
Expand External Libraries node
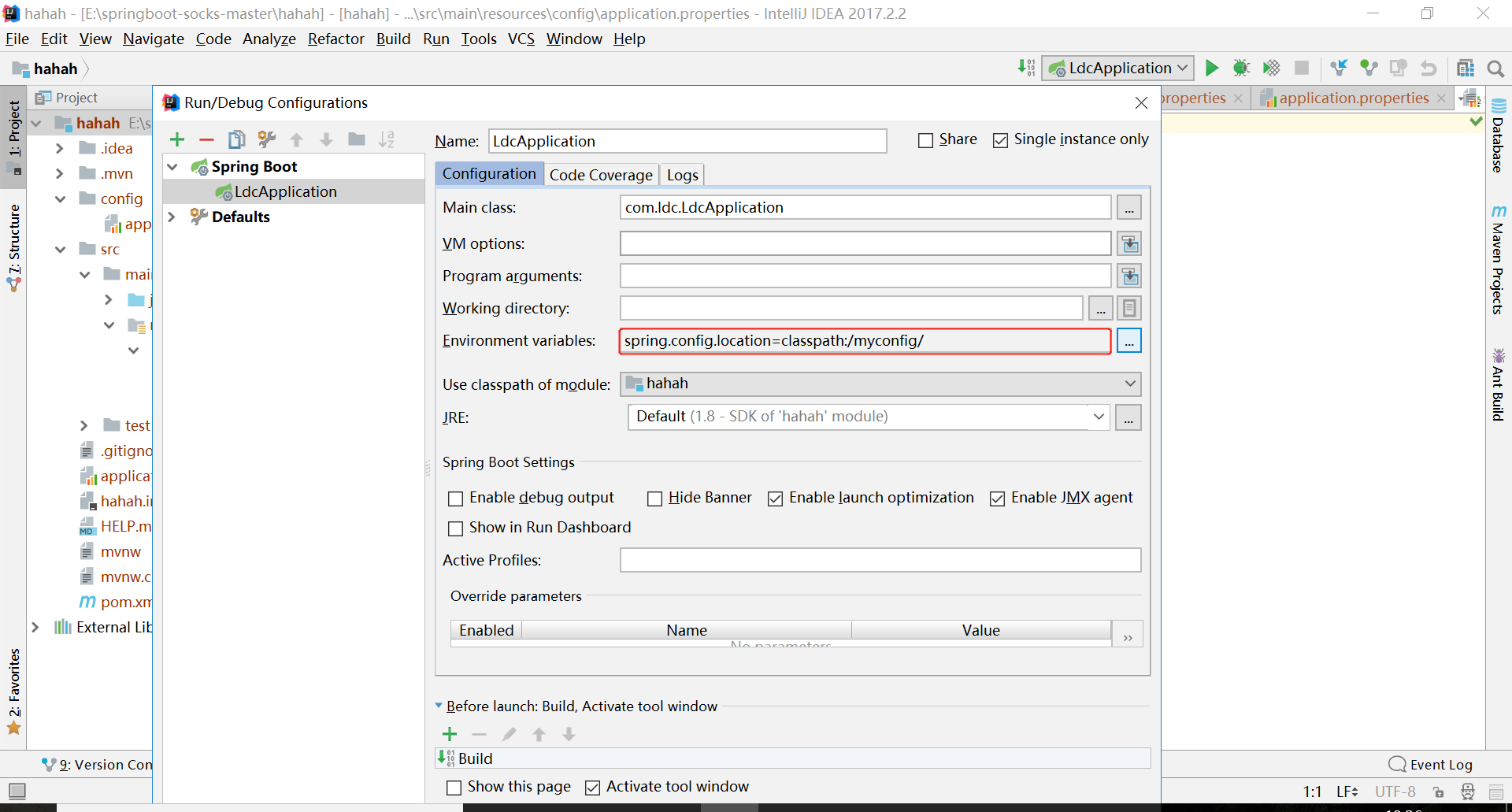click(35, 627)
